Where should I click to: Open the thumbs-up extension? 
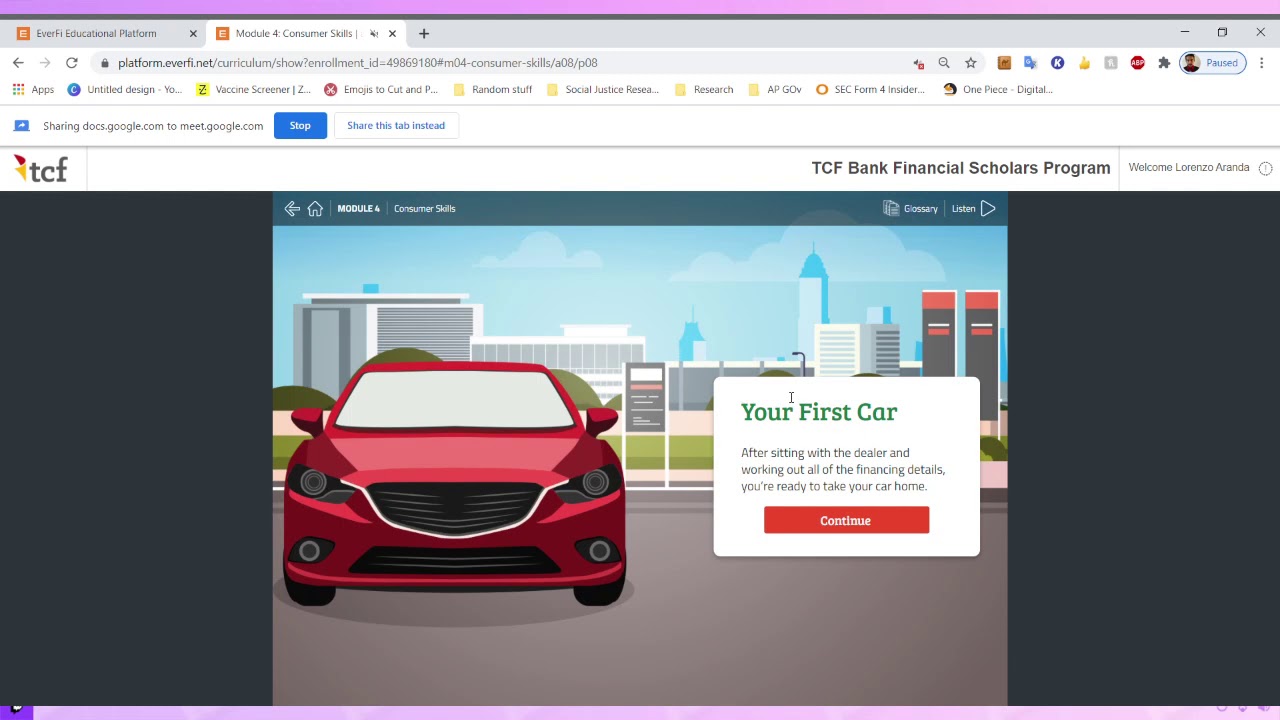1084,63
